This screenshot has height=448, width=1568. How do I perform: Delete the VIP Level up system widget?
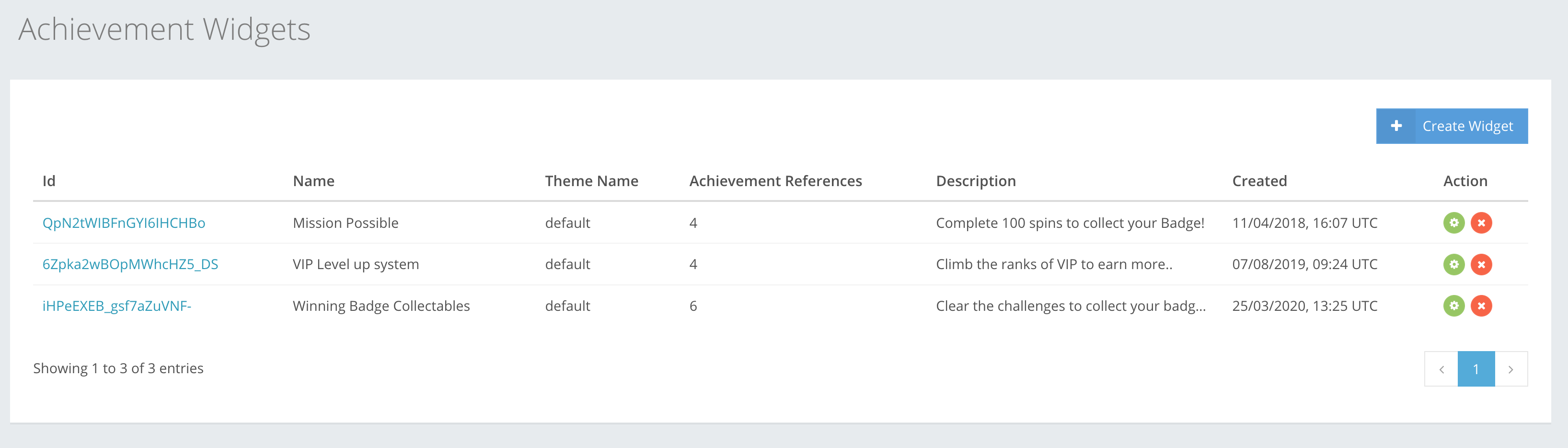pos(1482,264)
